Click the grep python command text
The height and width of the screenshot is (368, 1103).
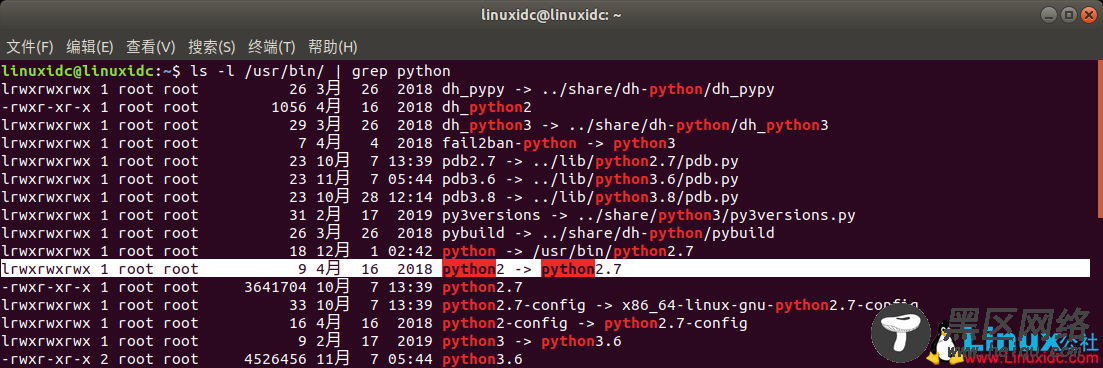[401, 72]
